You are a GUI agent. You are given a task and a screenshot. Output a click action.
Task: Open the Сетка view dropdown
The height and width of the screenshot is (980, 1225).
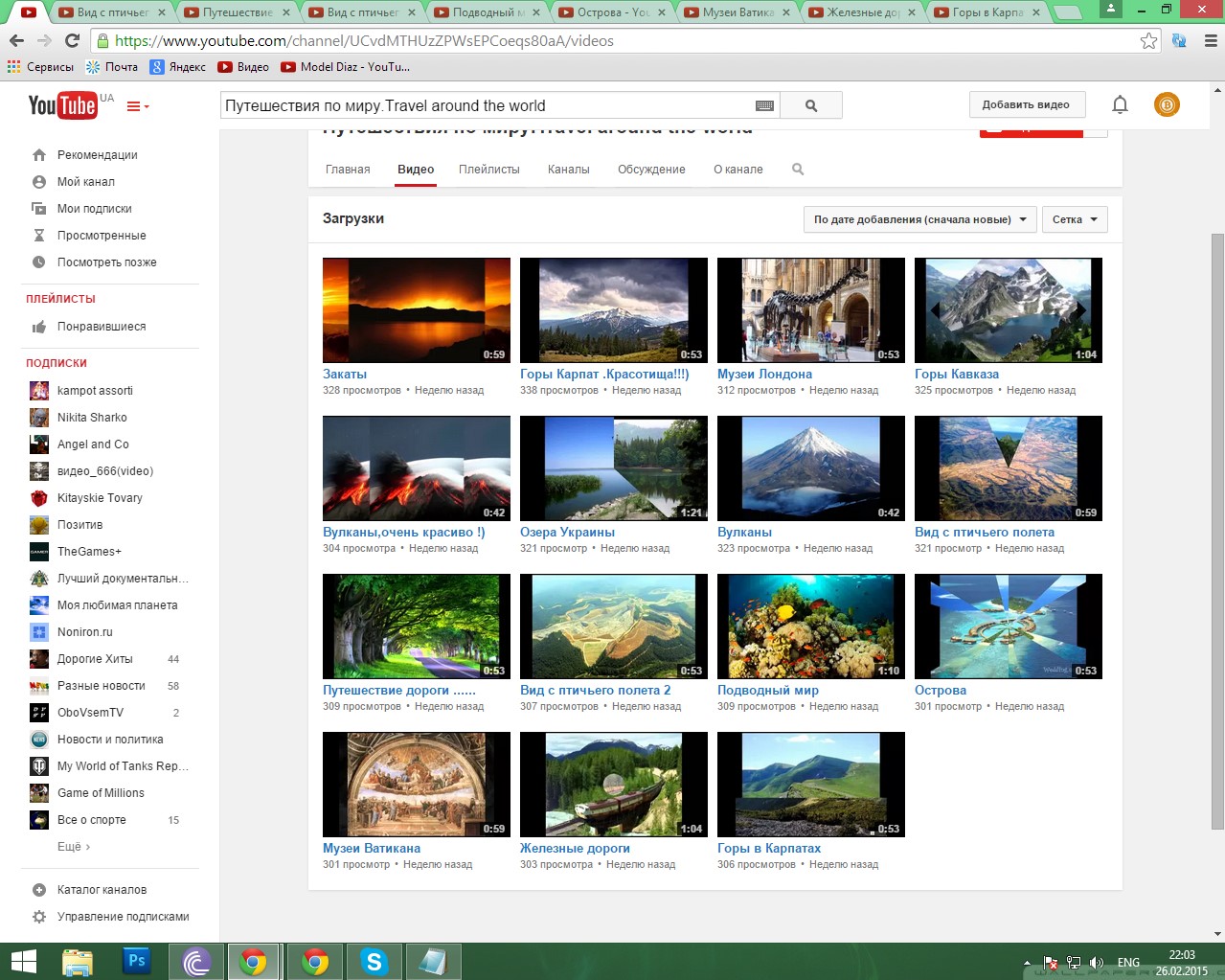pos(1075,219)
